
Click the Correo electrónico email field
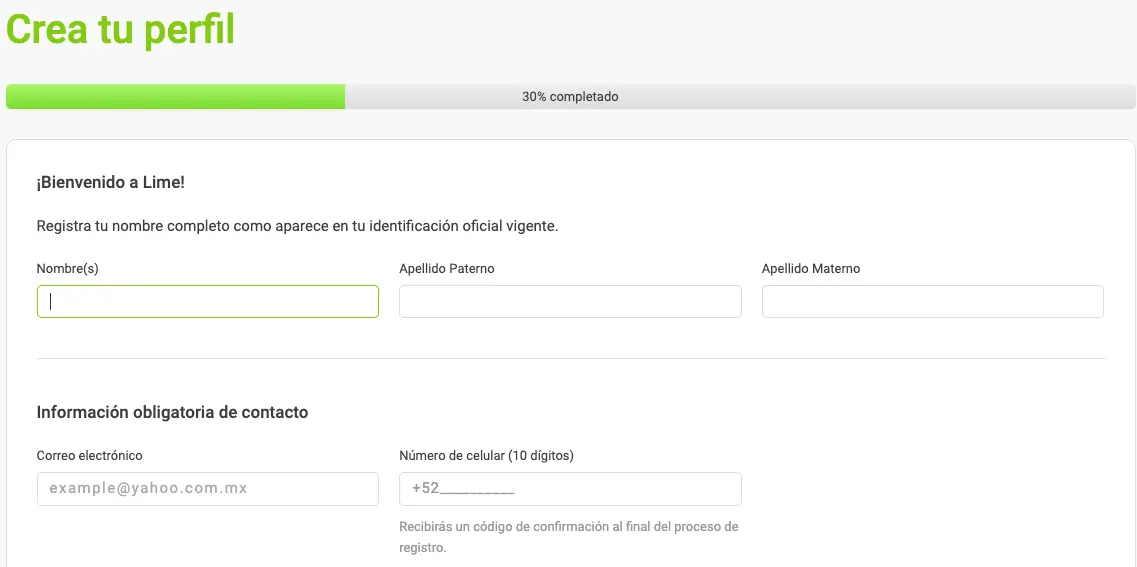207,489
